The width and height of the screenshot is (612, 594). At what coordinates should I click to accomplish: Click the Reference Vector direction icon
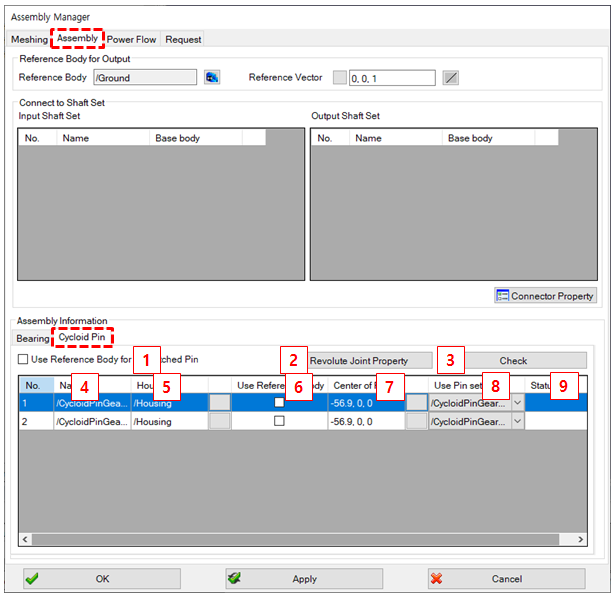pos(450,78)
